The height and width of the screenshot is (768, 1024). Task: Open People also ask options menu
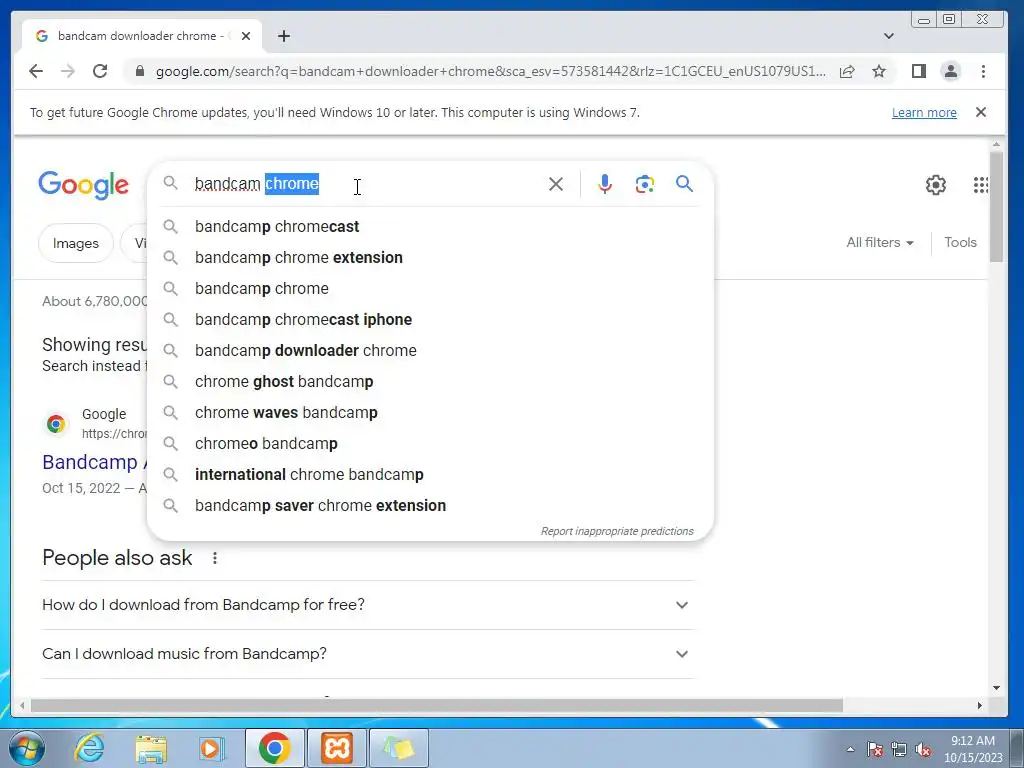[x=214, y=558]
